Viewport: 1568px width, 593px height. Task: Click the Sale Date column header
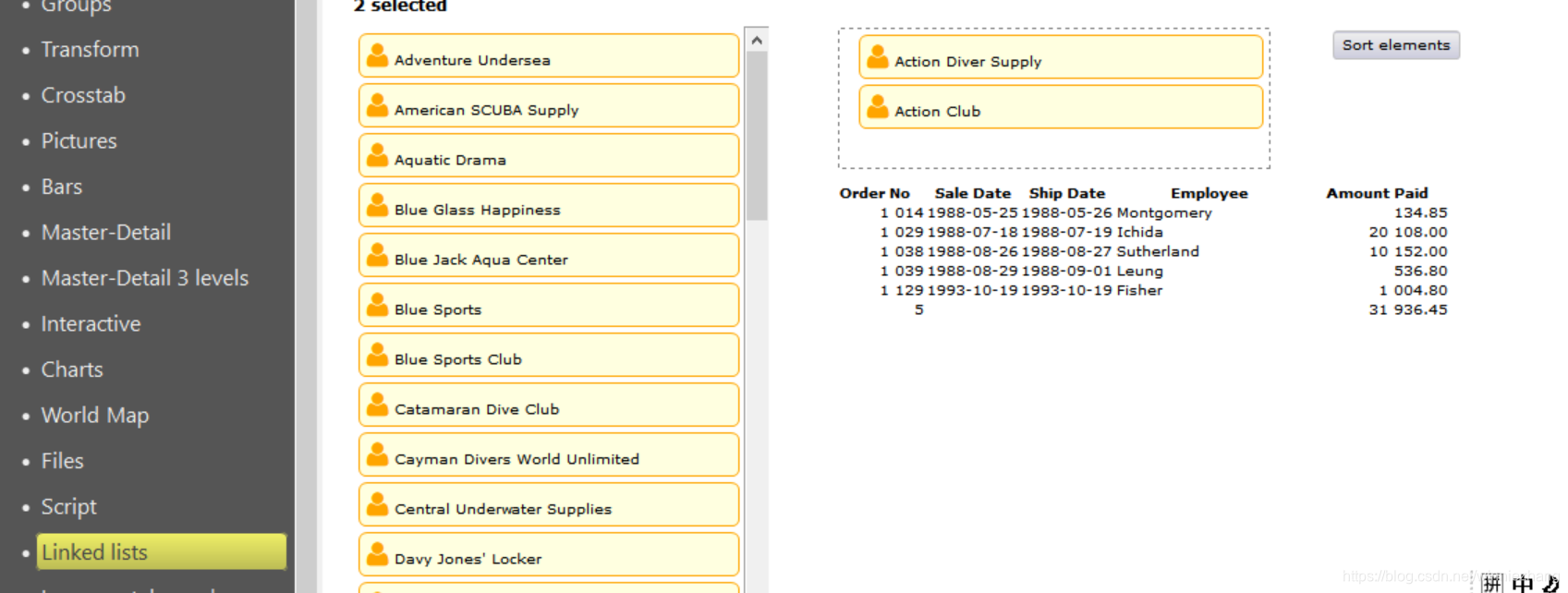[x=973, y=193]
